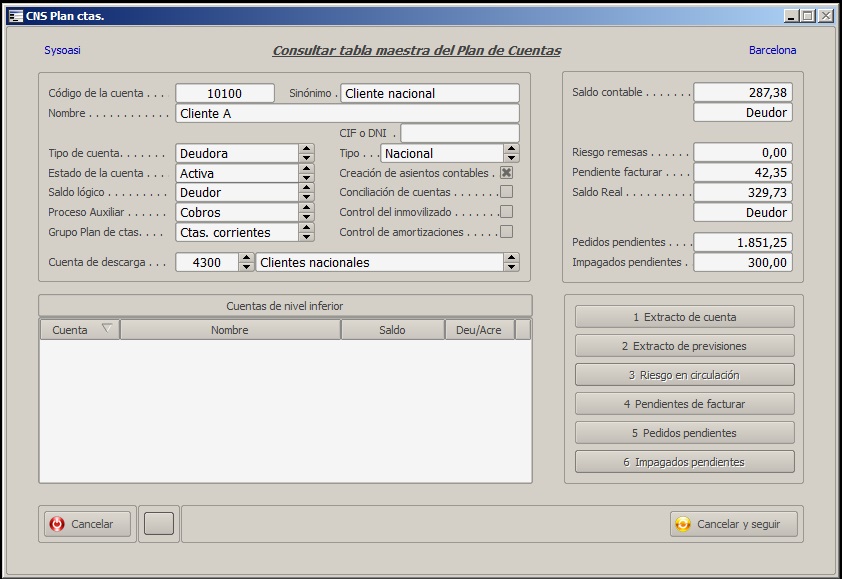
Task: Click the Consultar tabla maestra del Plan de Cuentas heading
Action: tap(417, 50)
